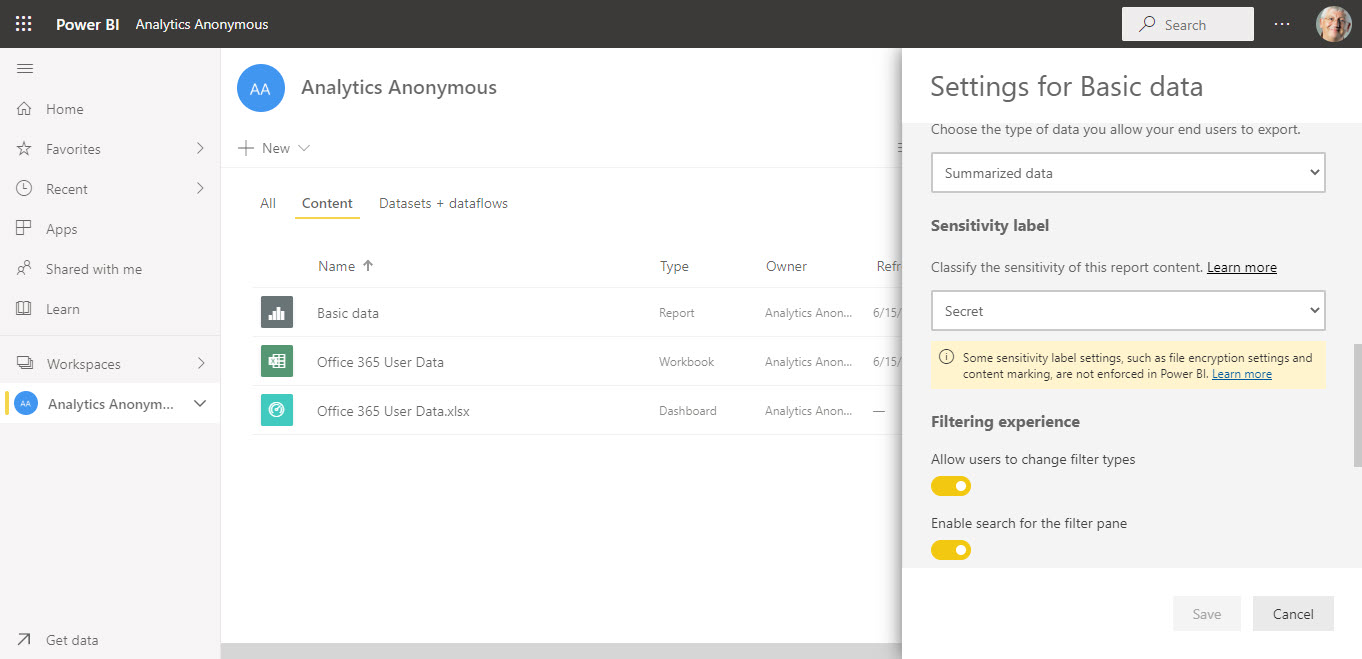Collapse the Analytics Anonymous workspace chevron
The width and height of the screenshot is (1362, 659).
click(x=200, y=404)
